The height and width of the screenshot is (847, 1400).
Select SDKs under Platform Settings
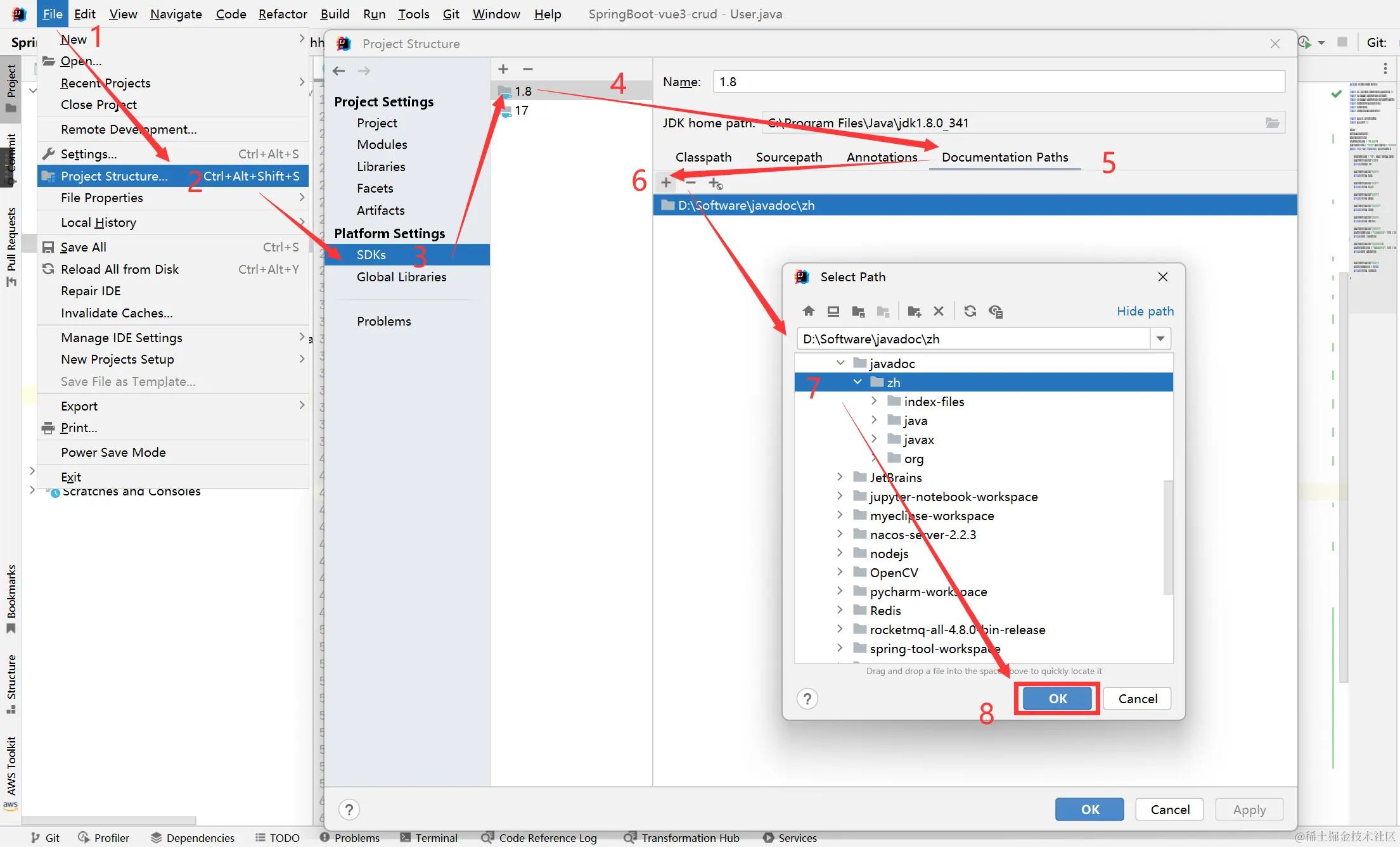pyautogui.click(x=371, y=255)
